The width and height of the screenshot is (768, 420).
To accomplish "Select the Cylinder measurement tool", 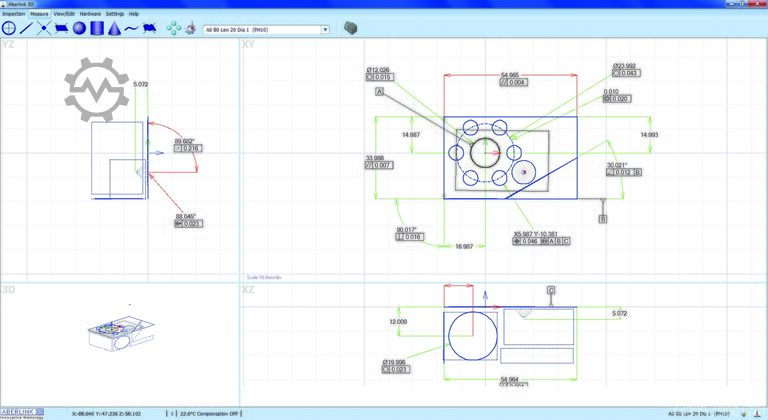I will pyautogui.click(x=97, y=29).
